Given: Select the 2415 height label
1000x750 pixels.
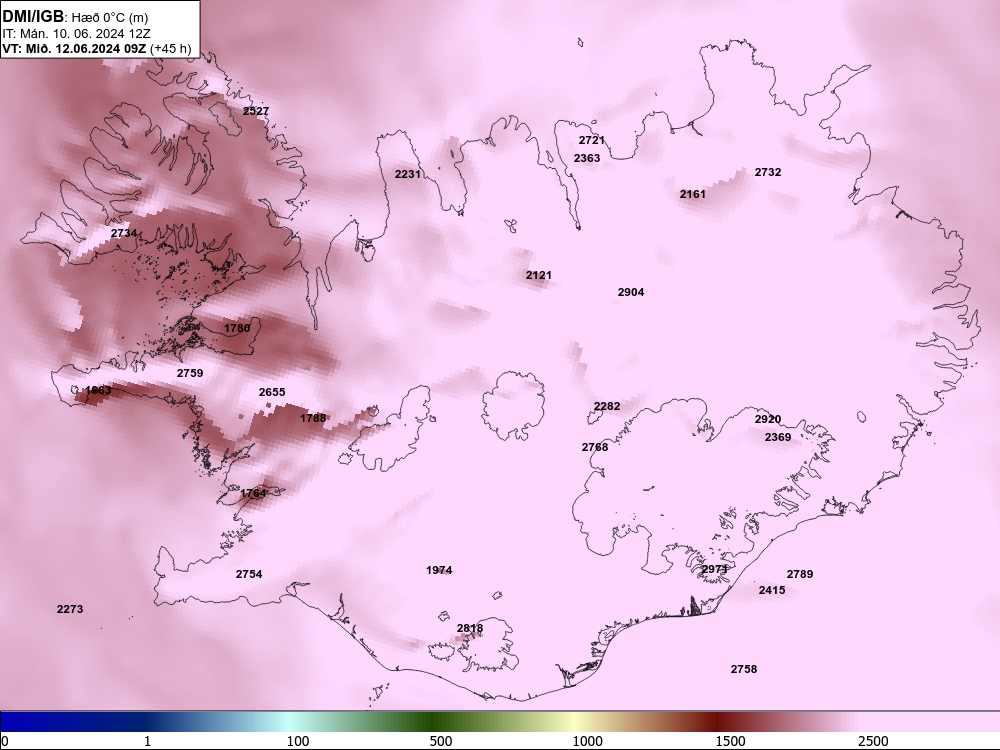Looking at the screenshot, I should pos(772,590).
